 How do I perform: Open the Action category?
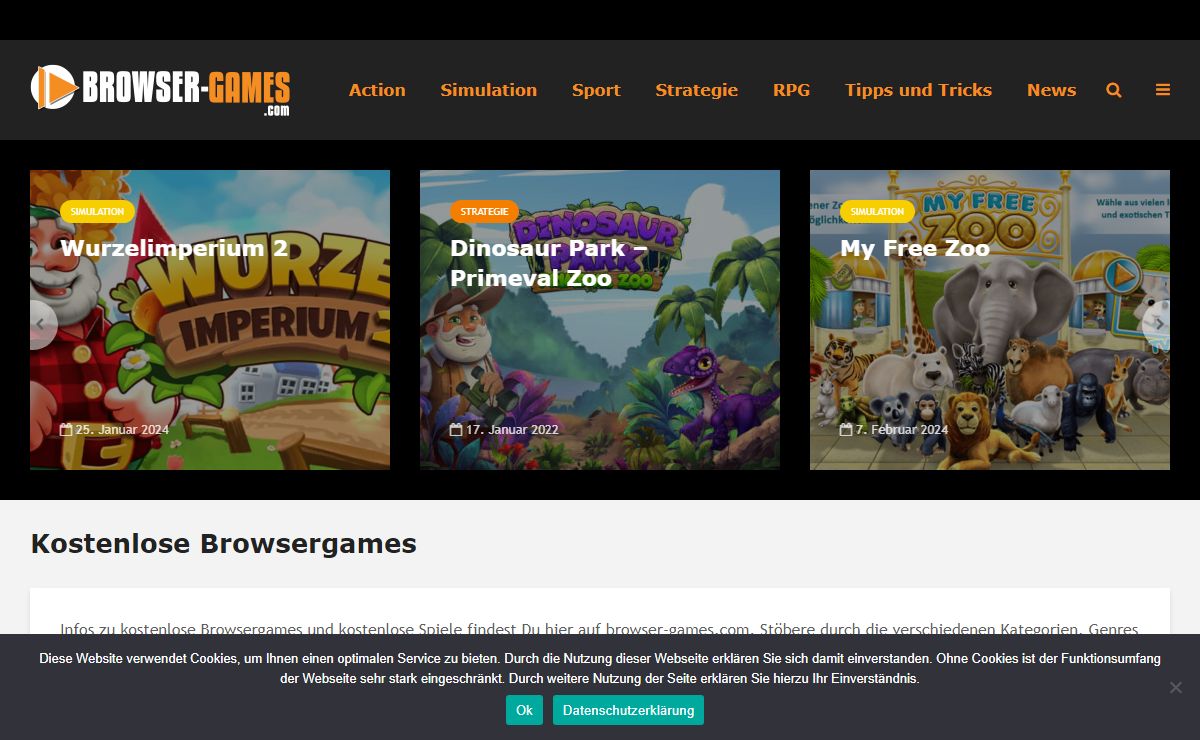click(x=377, y=90)
